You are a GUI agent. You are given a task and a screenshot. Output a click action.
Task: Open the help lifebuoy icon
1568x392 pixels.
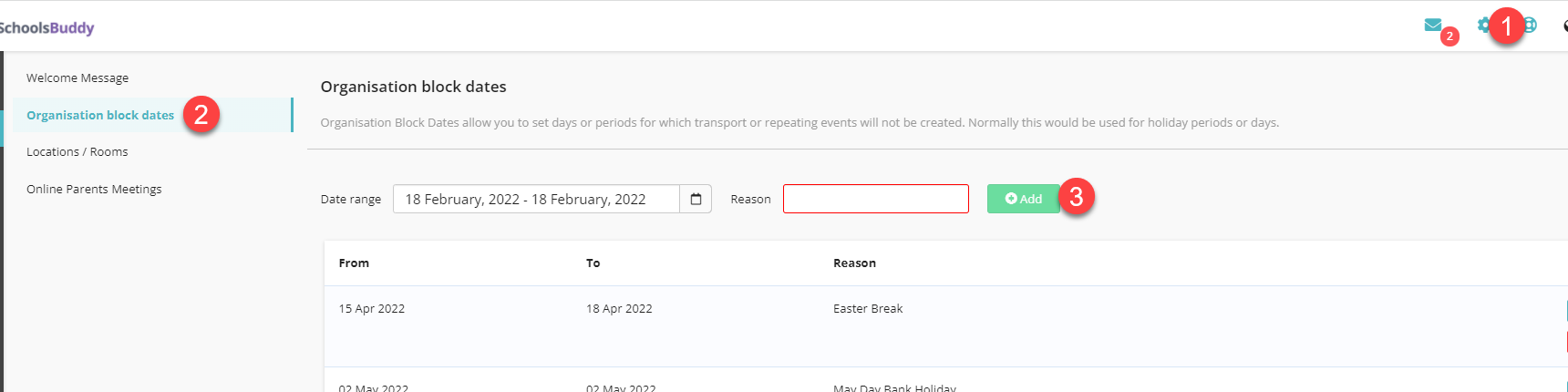pos(1531,25)
